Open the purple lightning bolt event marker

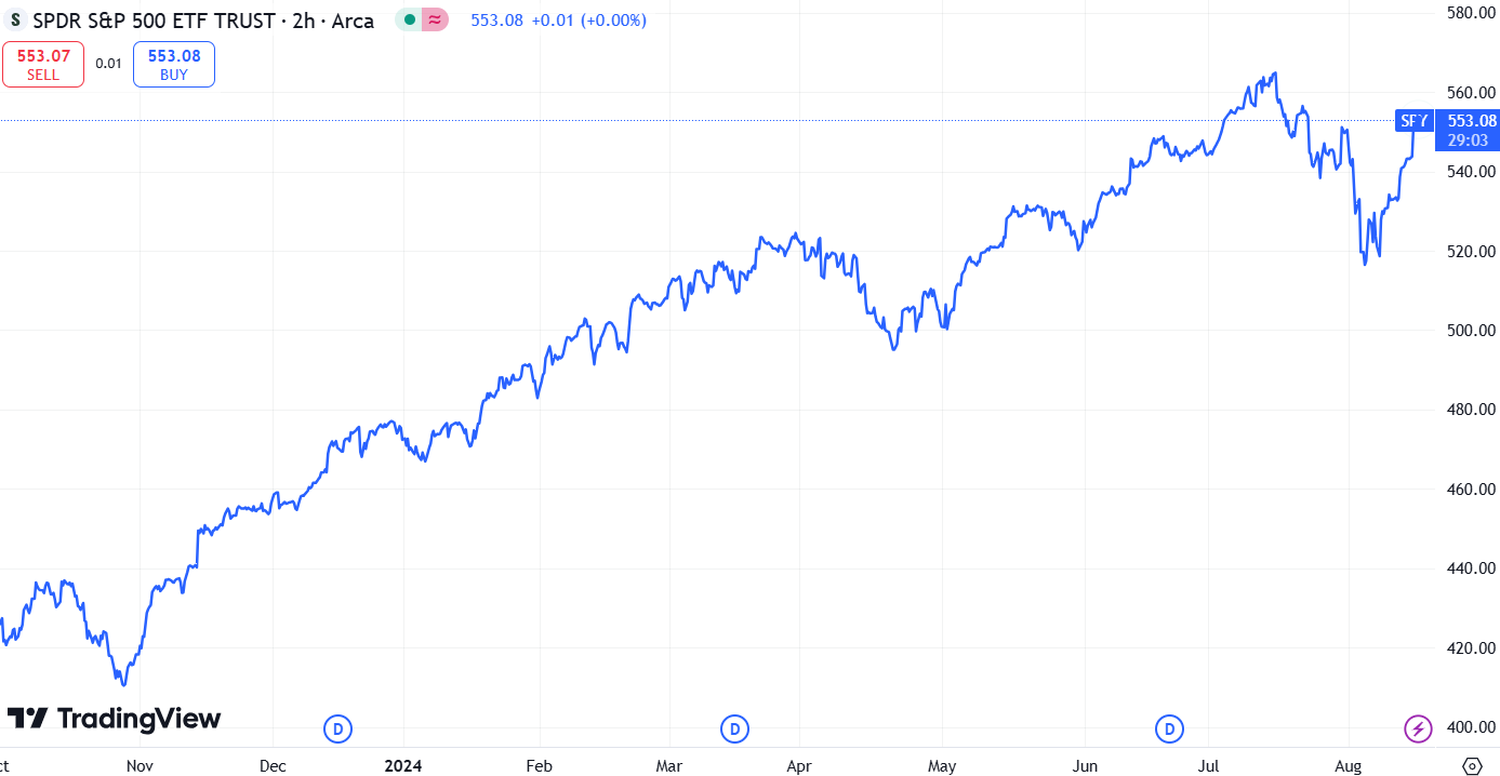1418,729
